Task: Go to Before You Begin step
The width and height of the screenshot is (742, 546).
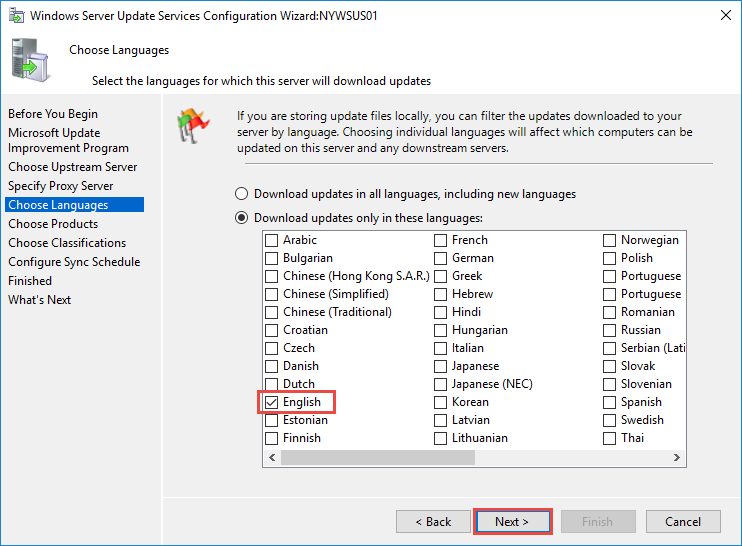Action: click(x=53, y=114)
